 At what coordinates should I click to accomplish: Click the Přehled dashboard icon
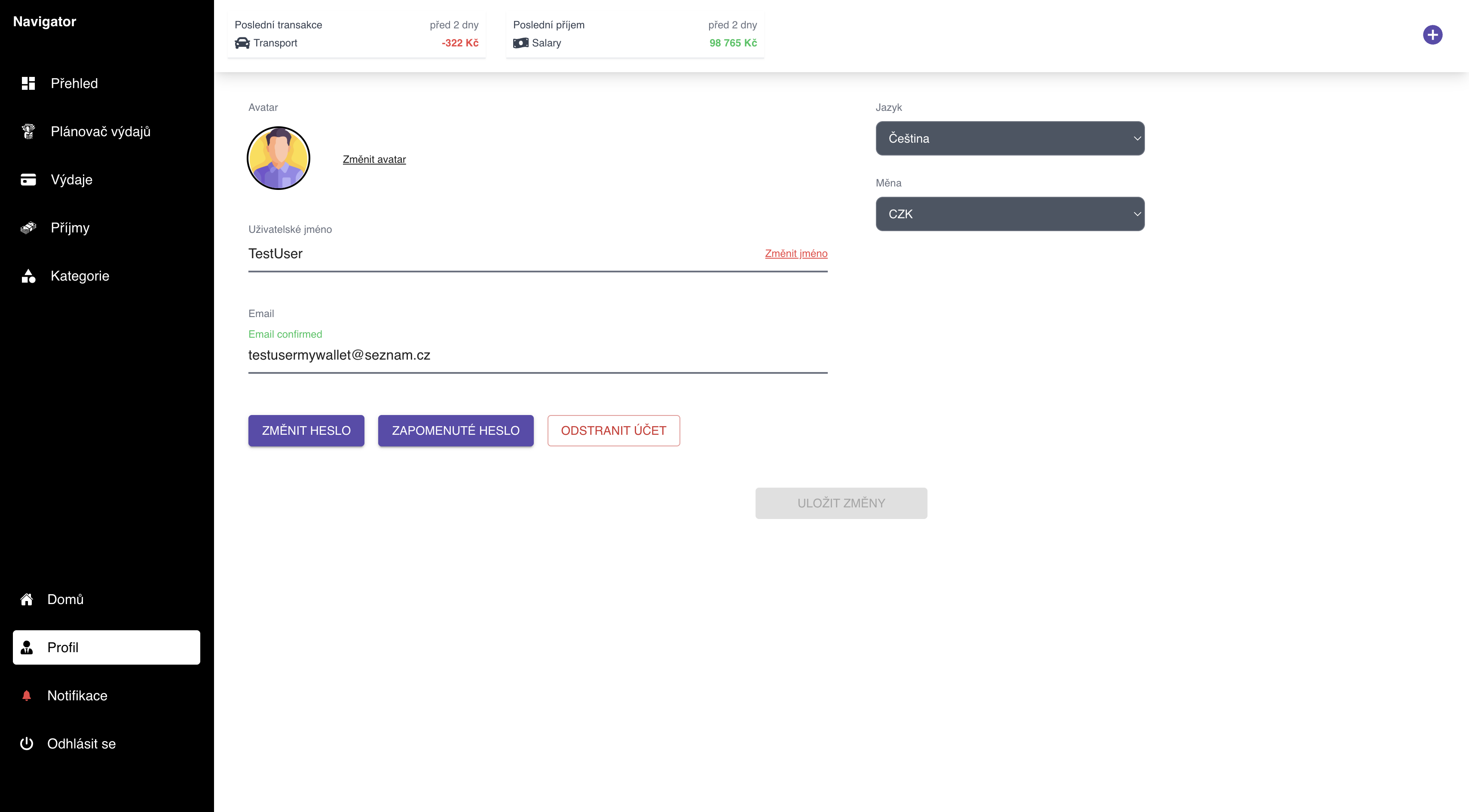pos(28,83)
